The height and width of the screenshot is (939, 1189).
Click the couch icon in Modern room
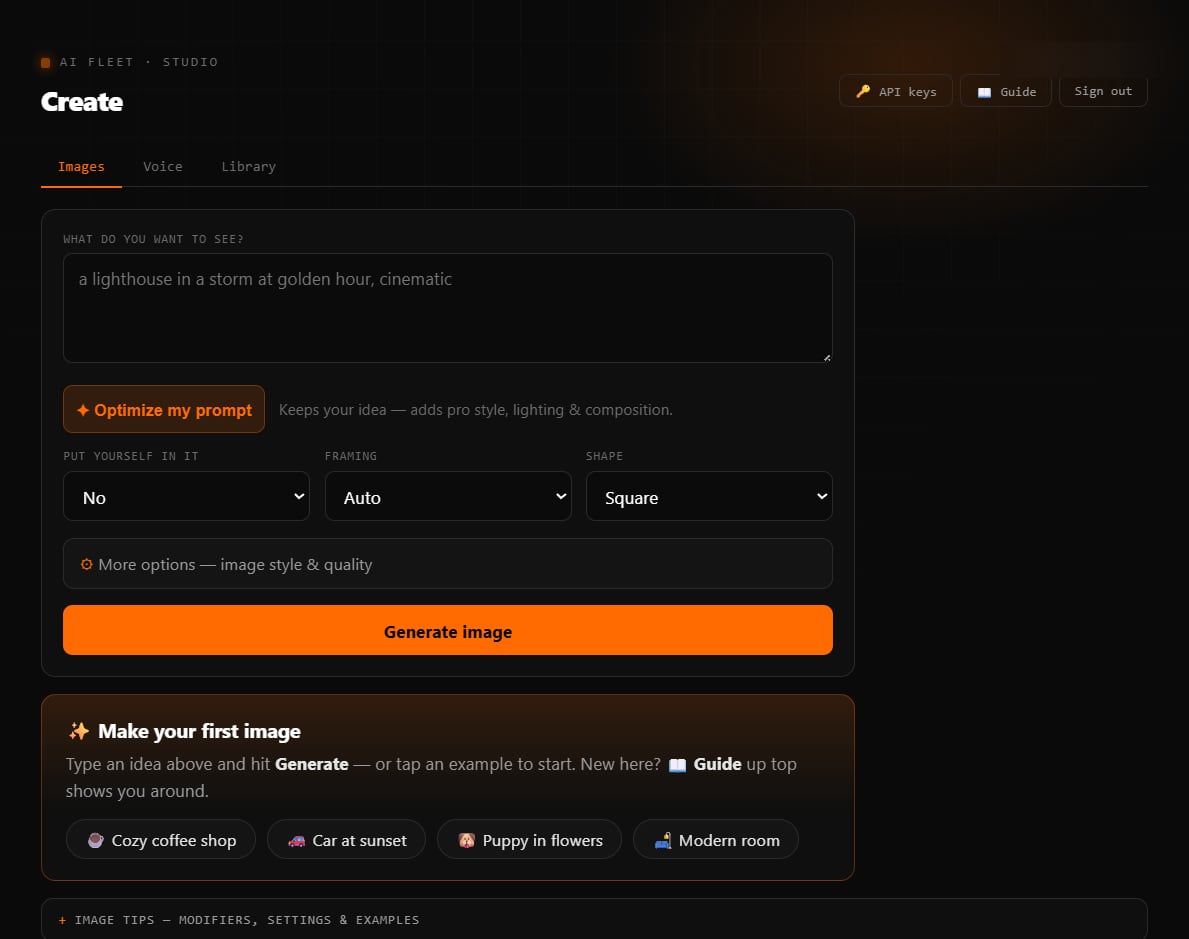coord(663,840)
